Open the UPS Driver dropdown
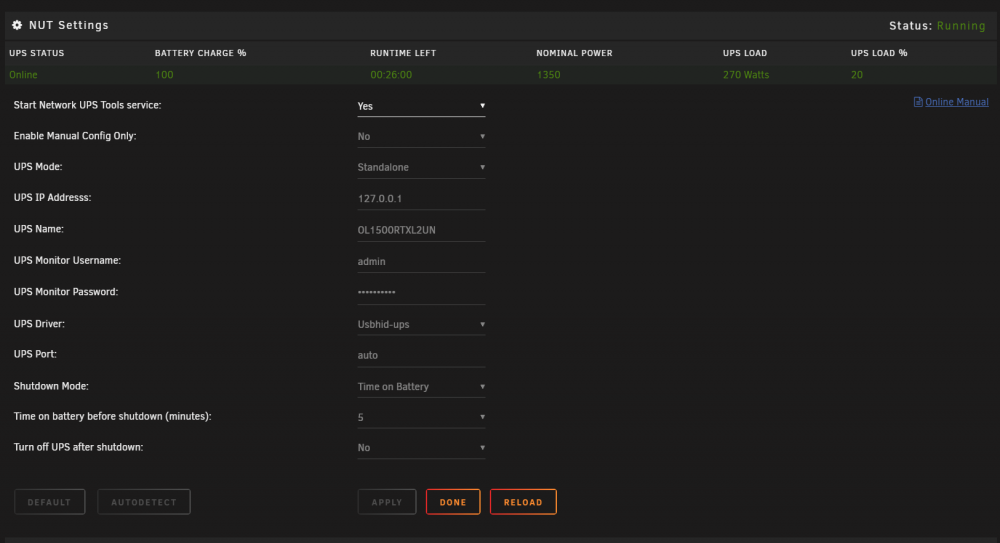 click(x=421, y=324)
